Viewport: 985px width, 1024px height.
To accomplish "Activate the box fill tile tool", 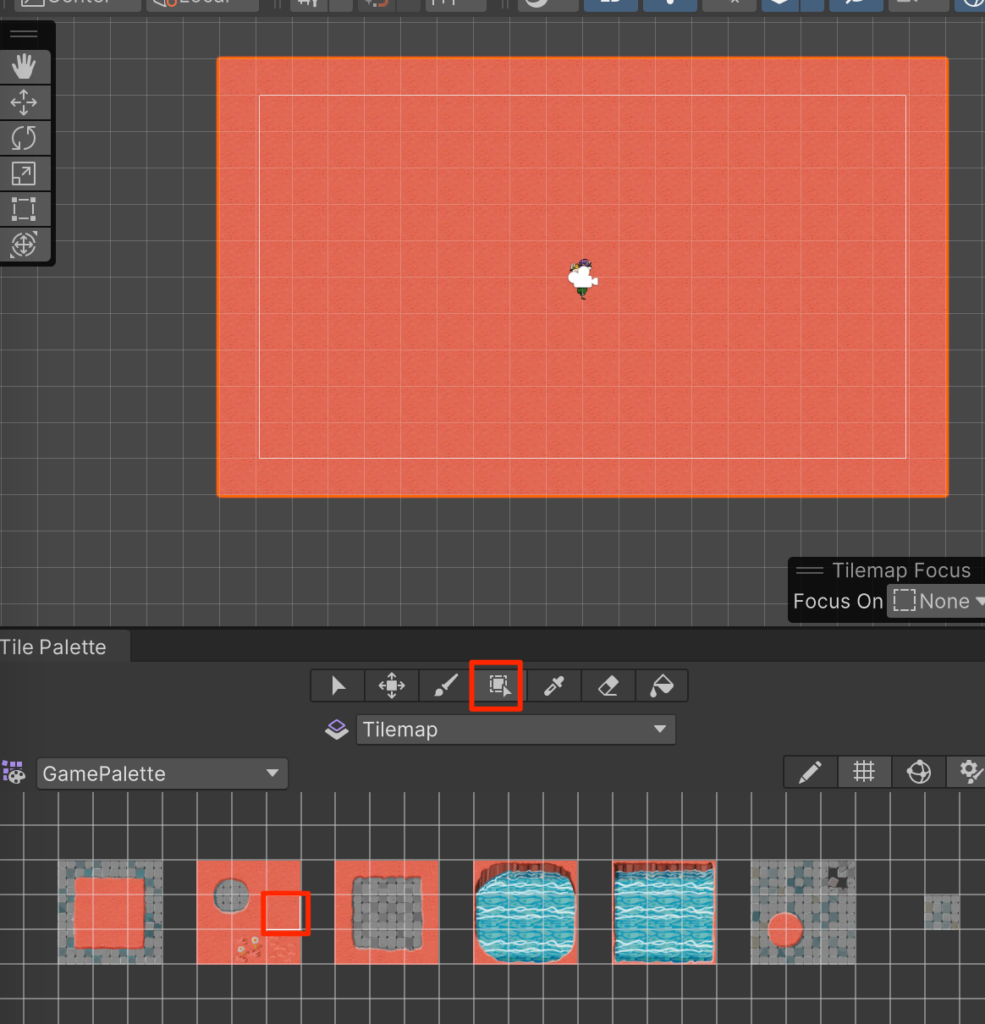I will [x=499, y=686].
